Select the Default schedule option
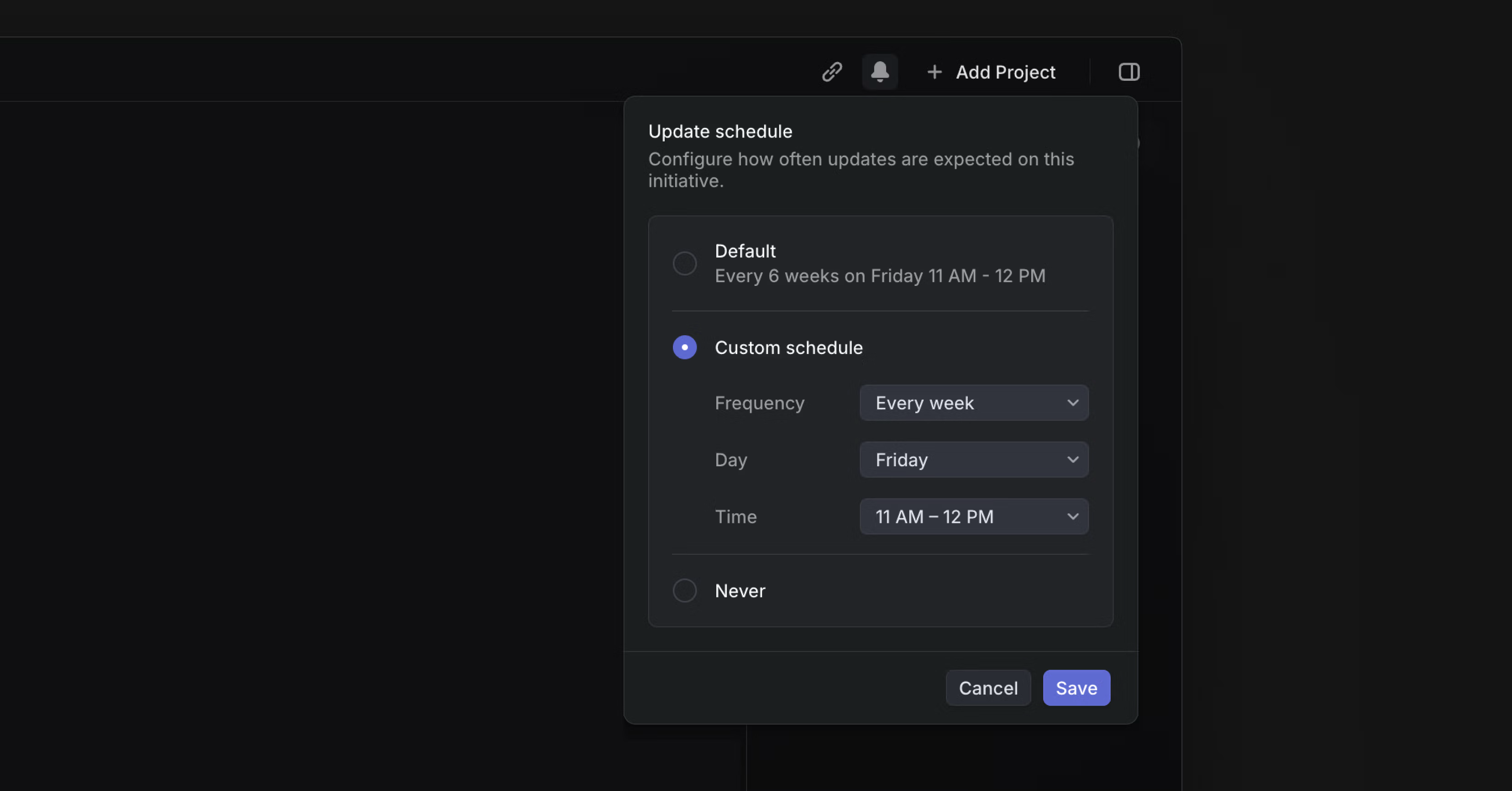The height and width of the screenshot is (791, 1512). click(x=684, y=263)
